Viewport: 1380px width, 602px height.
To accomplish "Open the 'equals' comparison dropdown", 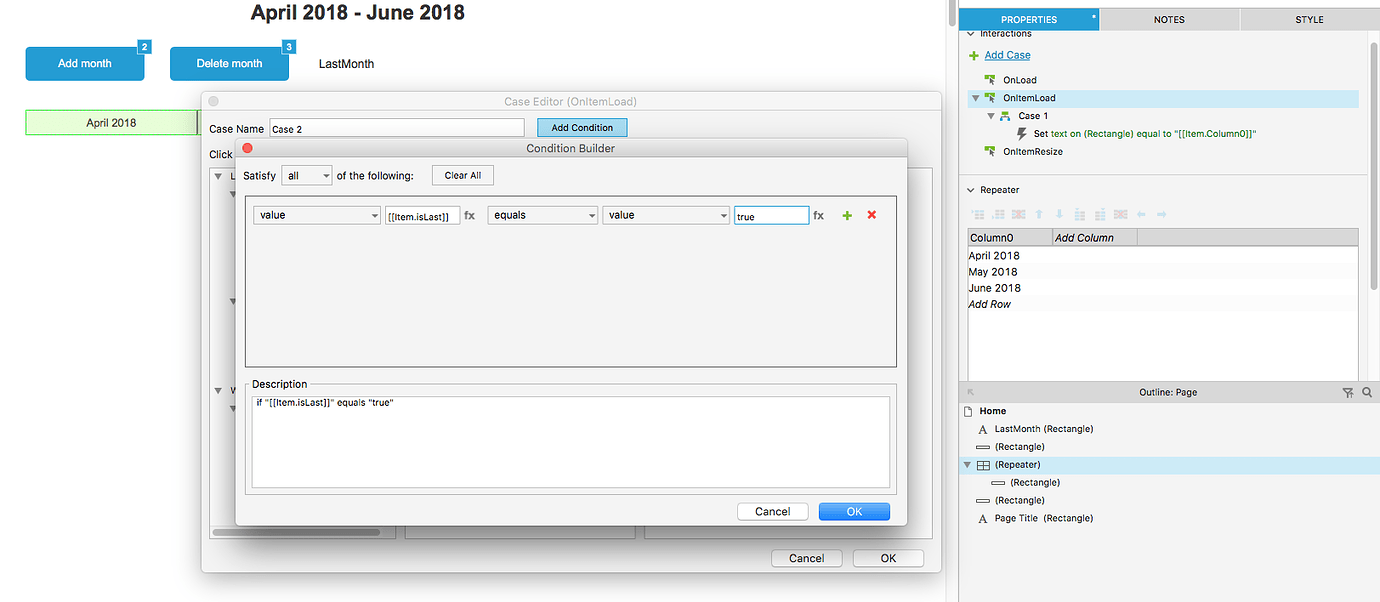I will pos(542,215).
